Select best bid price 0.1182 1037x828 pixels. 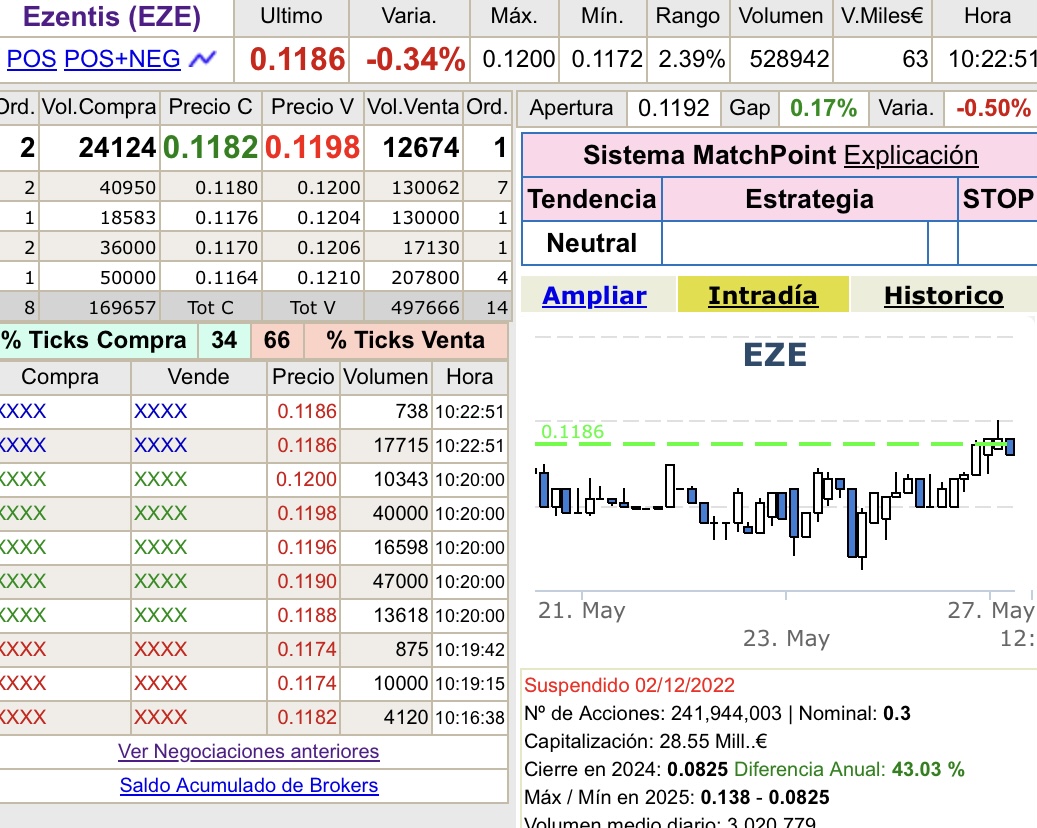210,147
